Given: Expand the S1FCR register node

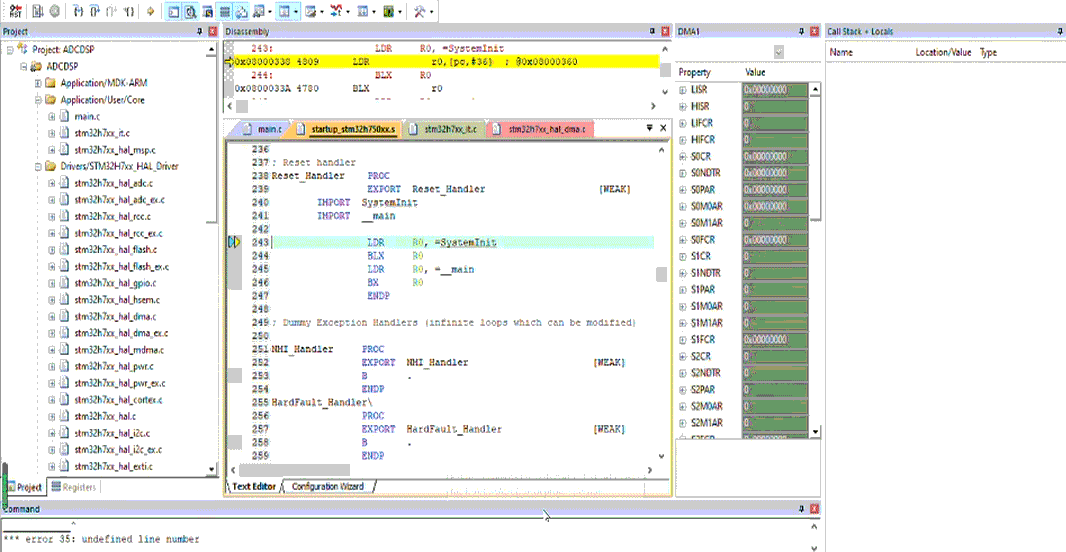Looking at the screenshot, I should point(683,340).
